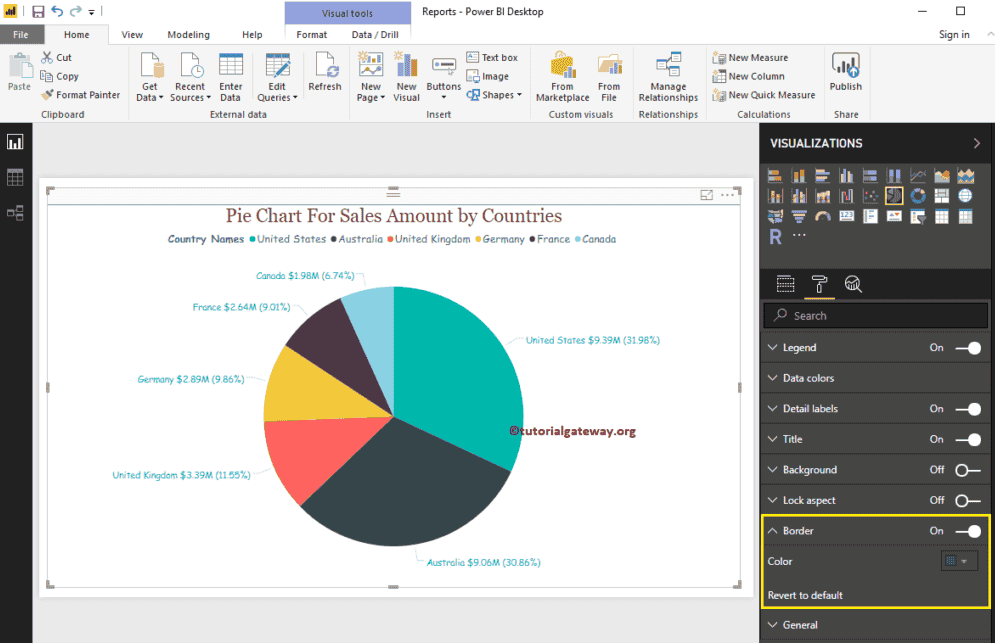Turn on the Background toggle
Viewport: 995px width, 643px height.
968,470
